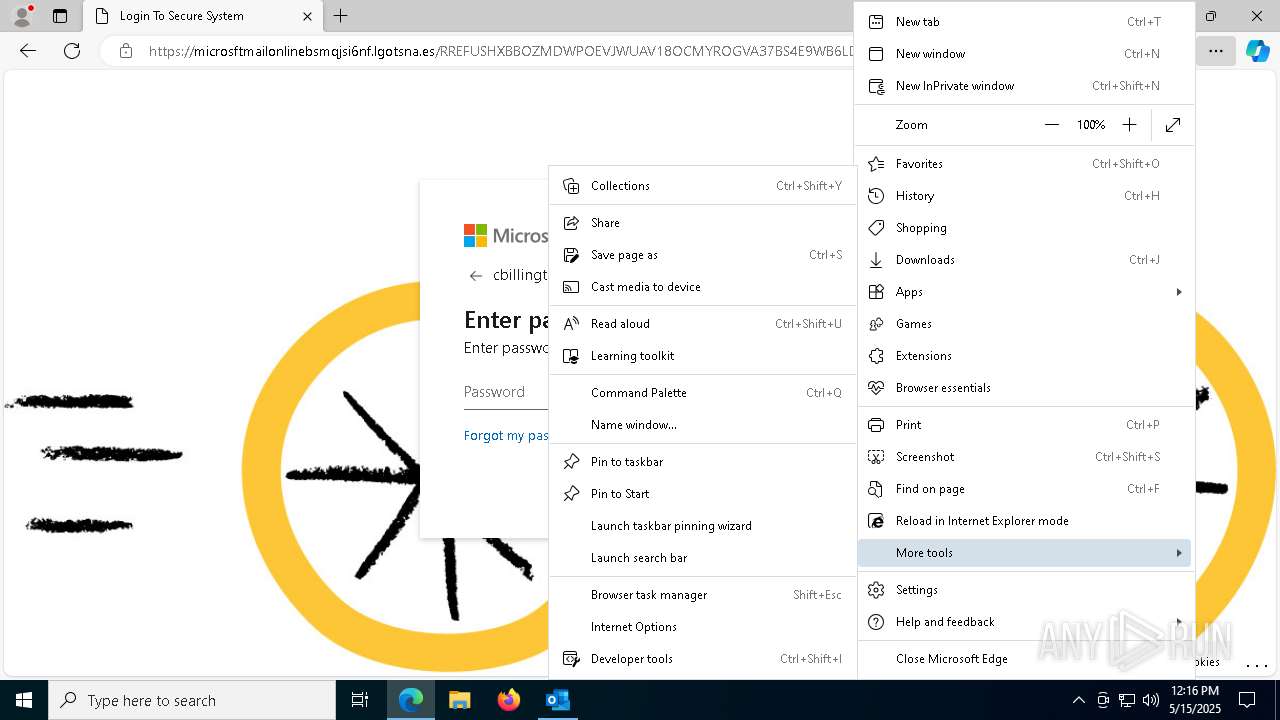Click the Settings gear icon
Screen dimensions: 1280x720
click(x=876, y=590)
